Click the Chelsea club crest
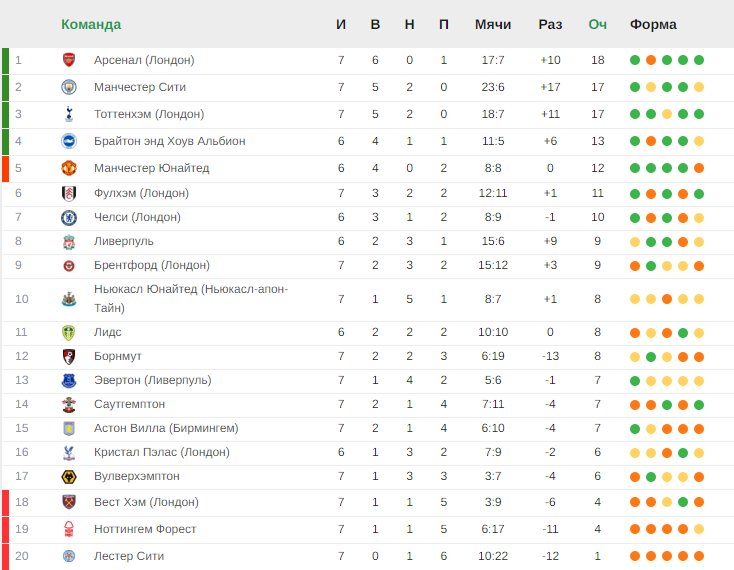This screenshot has height=570, width=734. (69, 217)
